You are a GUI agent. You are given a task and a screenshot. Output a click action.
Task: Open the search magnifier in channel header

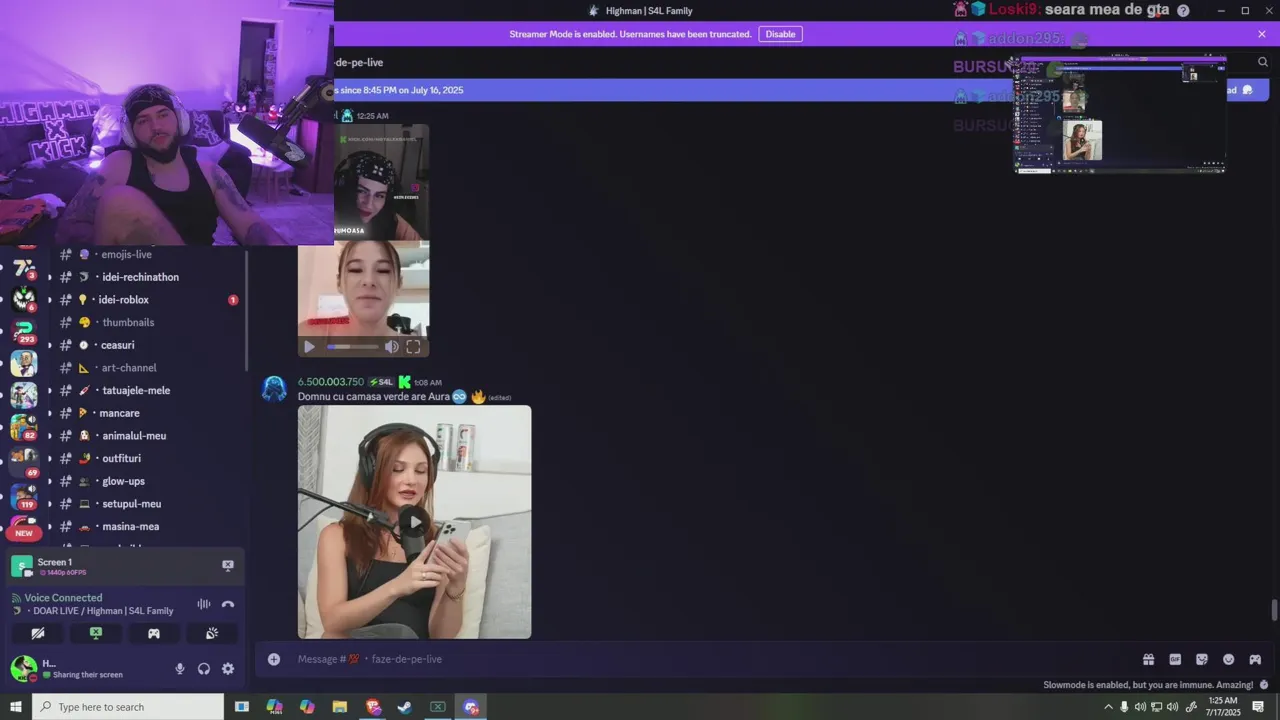point(1262,62)
